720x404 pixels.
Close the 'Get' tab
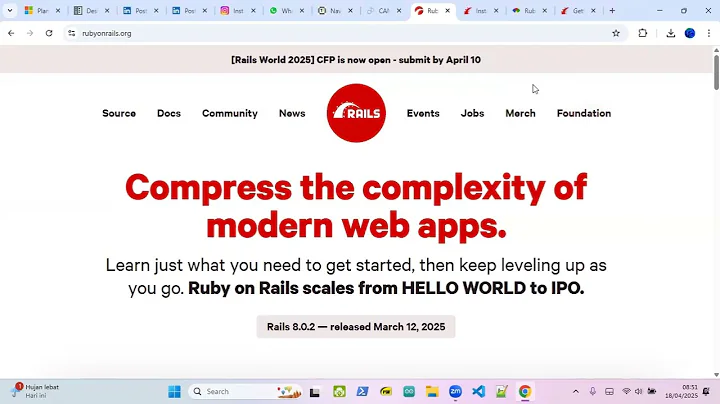pyautogui.click(x=593, y=11)
